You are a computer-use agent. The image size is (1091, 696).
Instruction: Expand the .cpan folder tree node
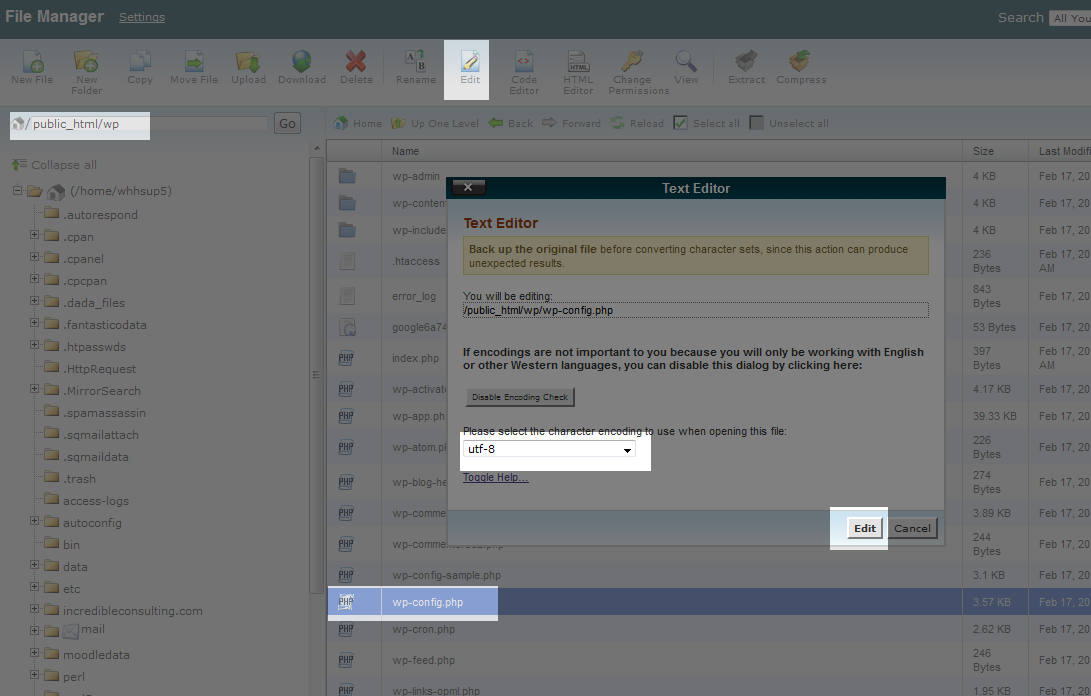(35, 236)
